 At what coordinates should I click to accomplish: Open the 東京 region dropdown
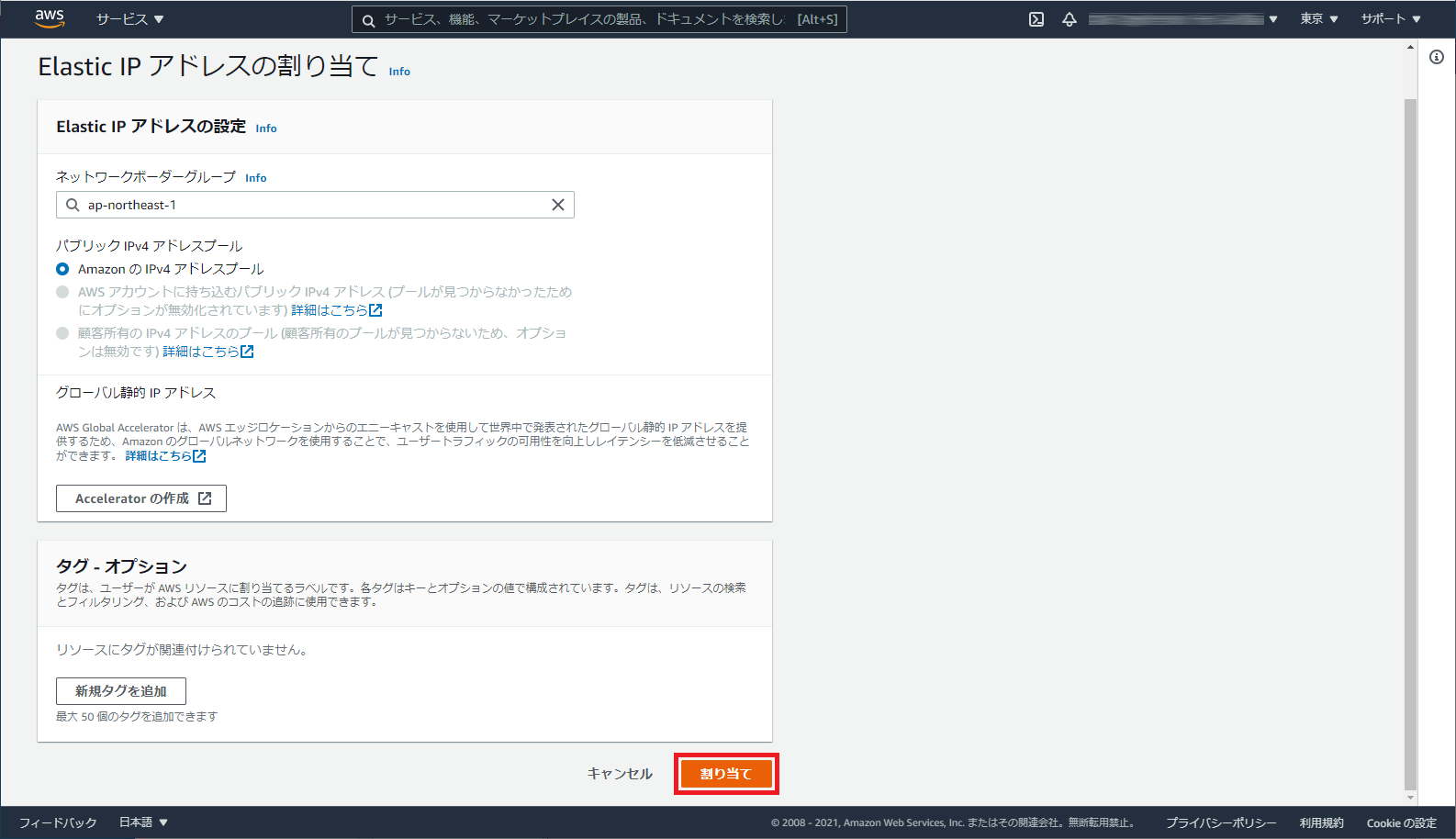click(1318, 19)
